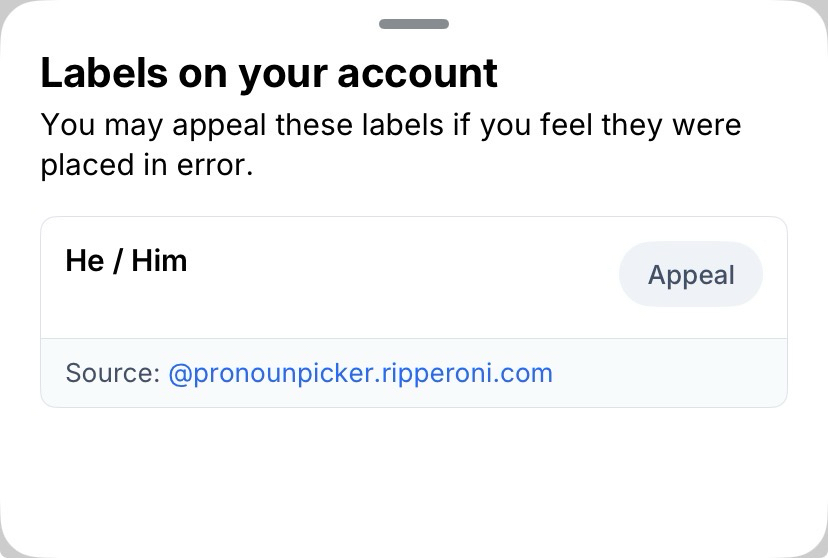This screenshot has height=558, width=828.
Task: Visit the pronounpicker labeler profile
Action: (x=360, y=374)
